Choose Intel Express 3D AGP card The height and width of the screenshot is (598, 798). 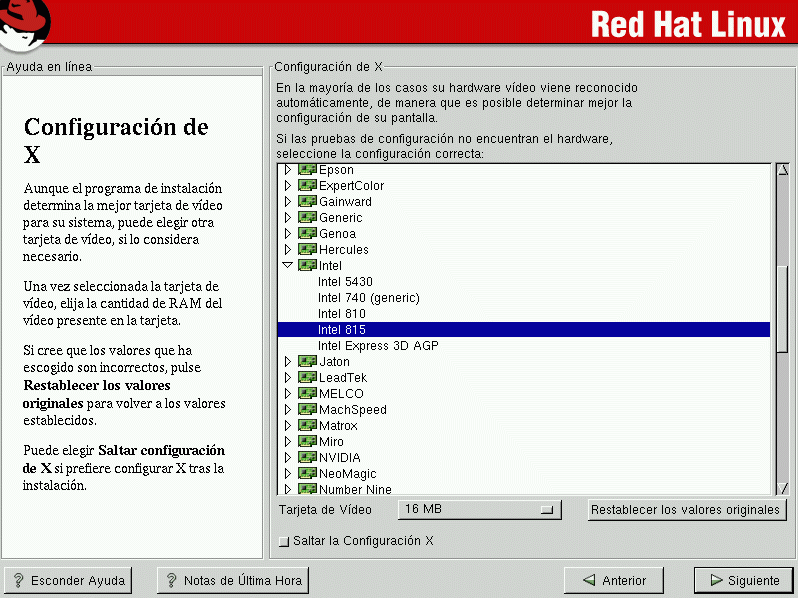378,346
